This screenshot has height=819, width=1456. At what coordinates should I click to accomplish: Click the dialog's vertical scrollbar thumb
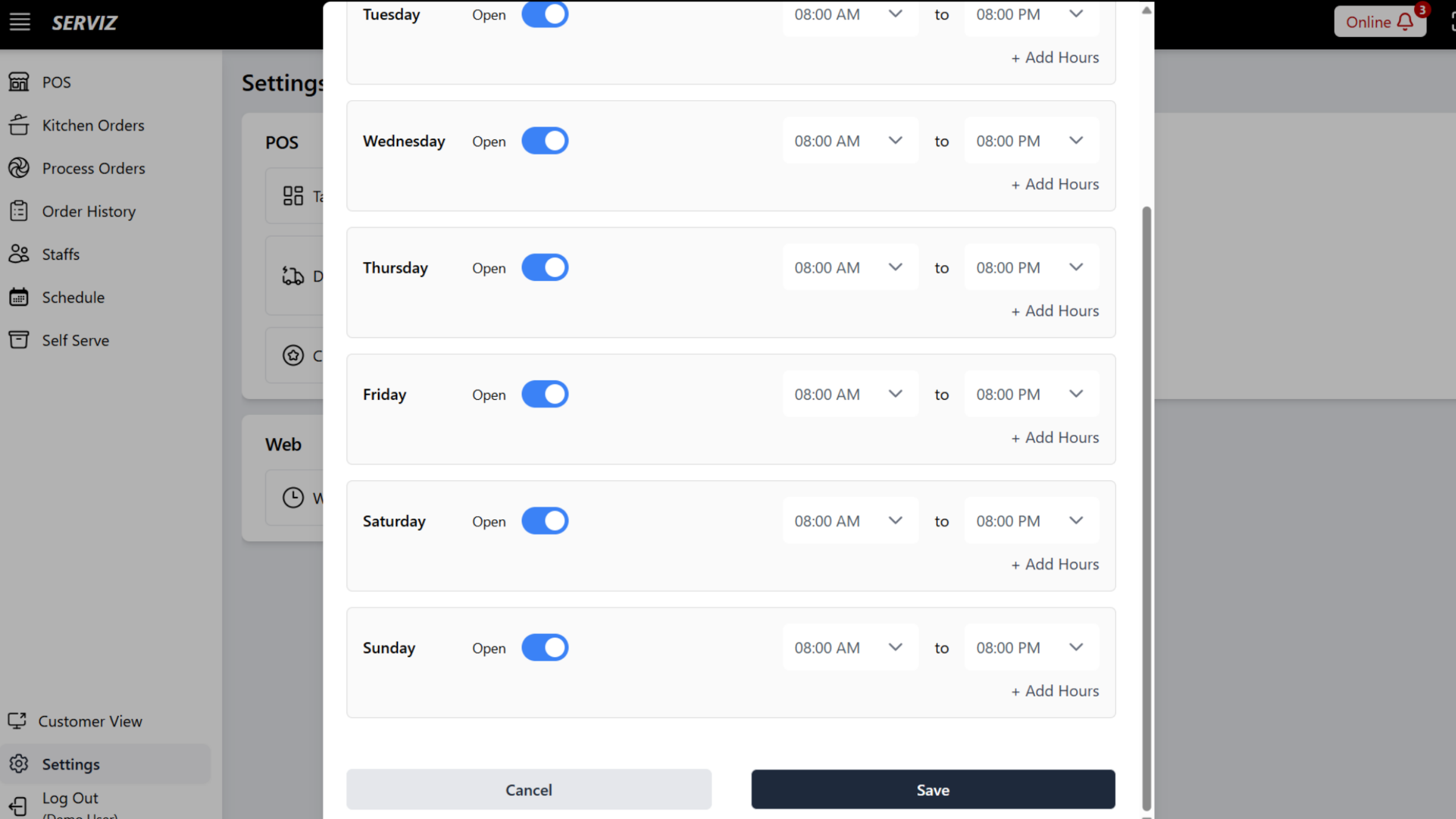[x=1146, y=508]
